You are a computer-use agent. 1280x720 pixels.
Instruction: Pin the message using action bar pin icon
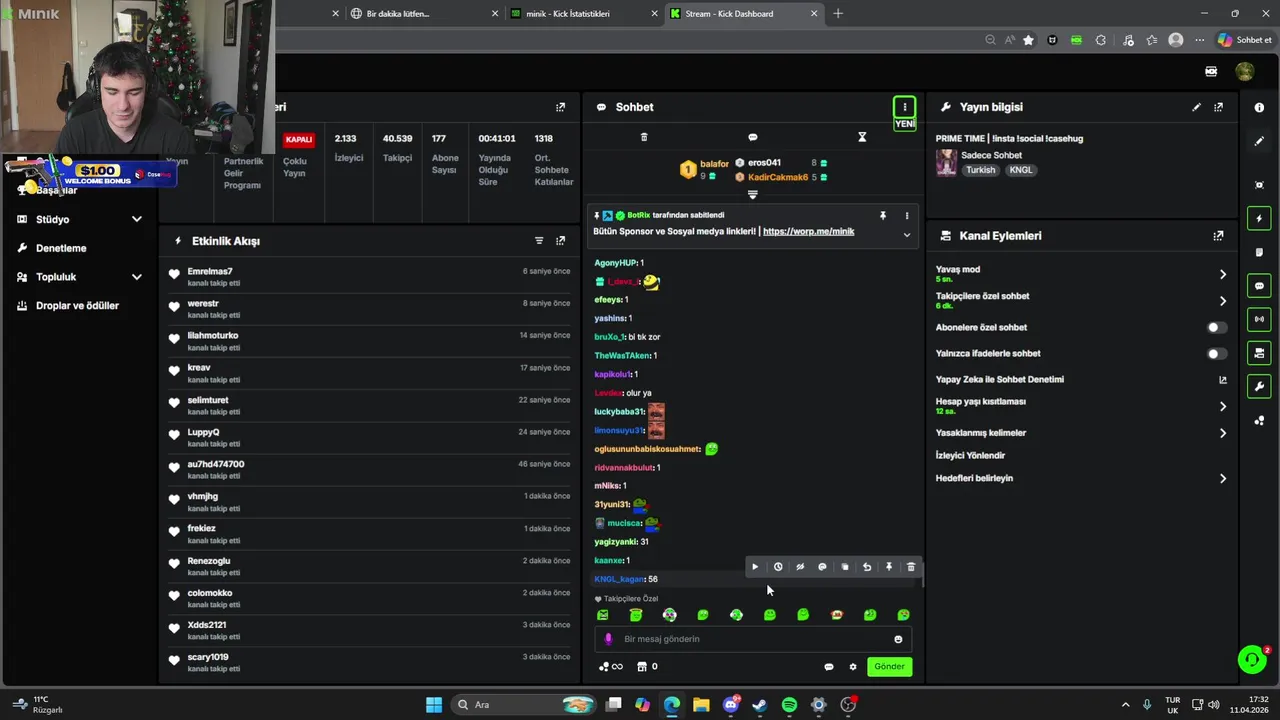click(889, 567)
